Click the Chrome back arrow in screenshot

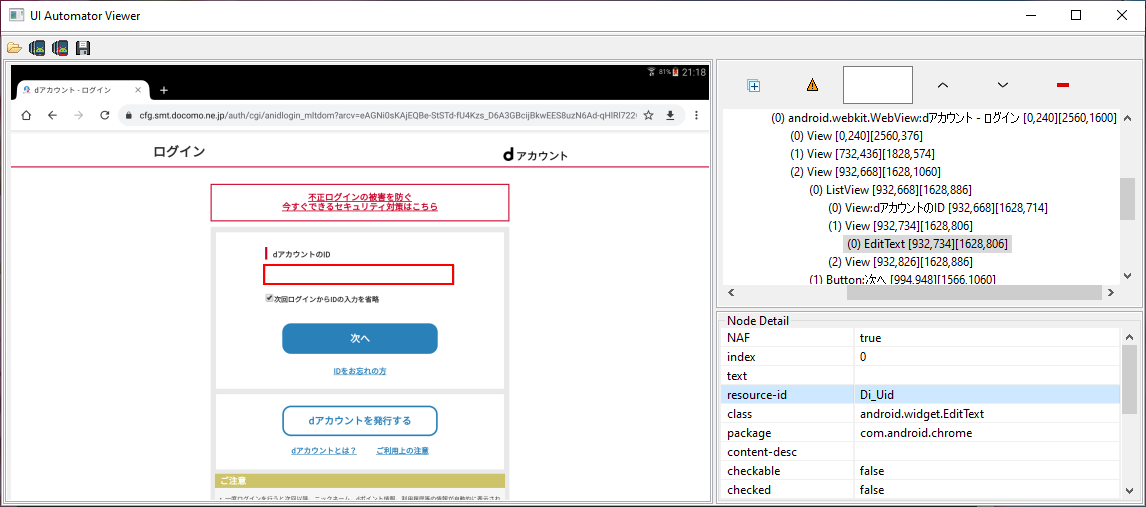pyautogui.click(x=52, y=115)
